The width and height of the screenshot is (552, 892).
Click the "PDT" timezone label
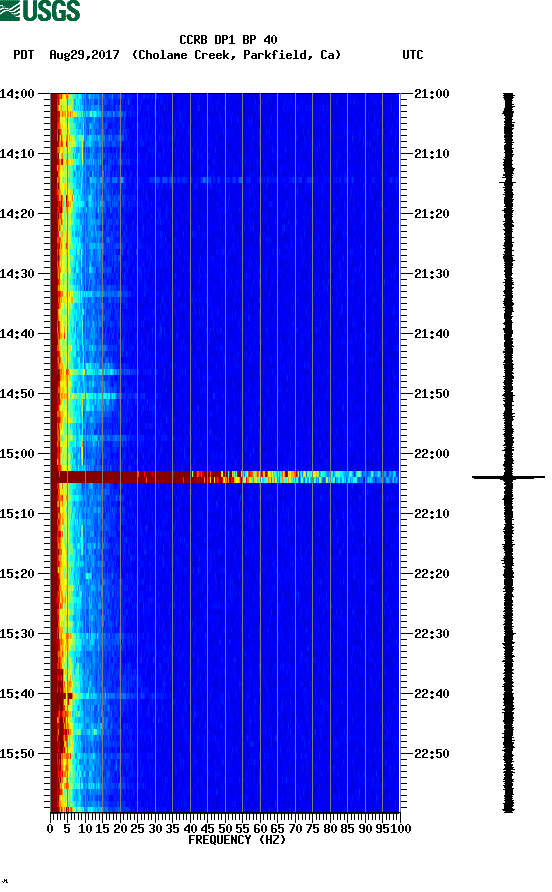pos(23,55)
